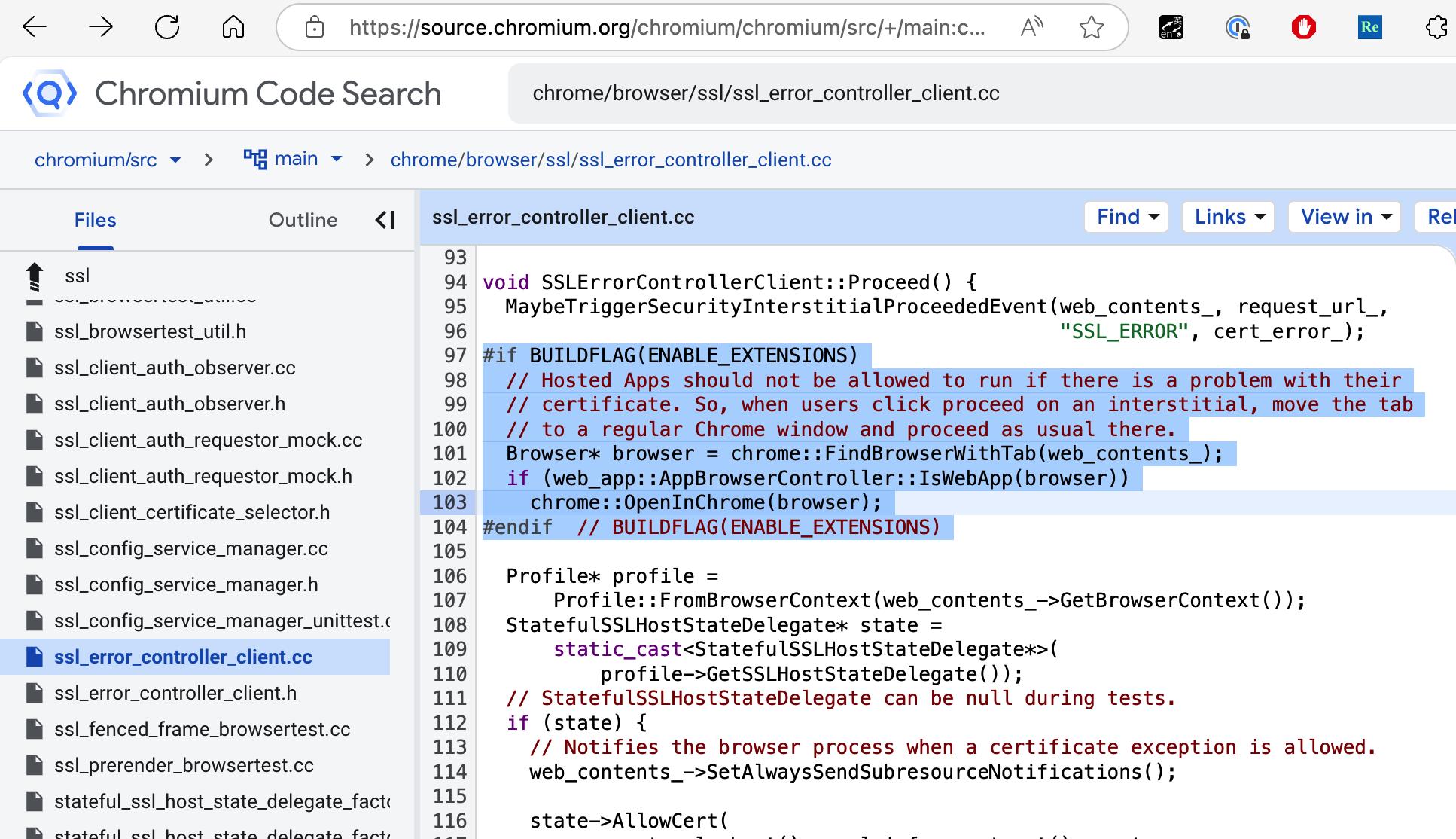Expand the Find dropdown
Screen dimensions: 1456x839
1126,217
